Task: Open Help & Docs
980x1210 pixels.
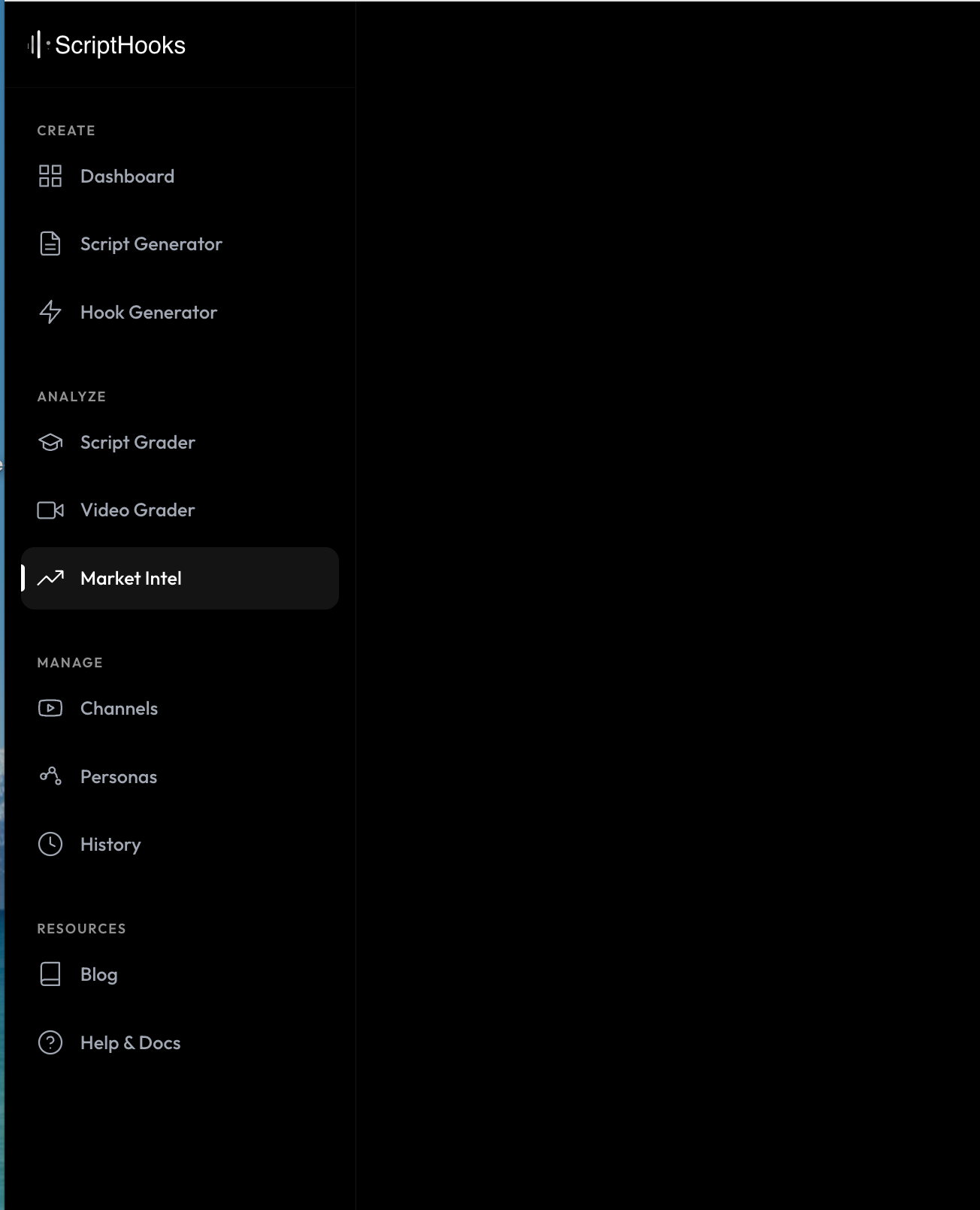Action: (130, 1042)
